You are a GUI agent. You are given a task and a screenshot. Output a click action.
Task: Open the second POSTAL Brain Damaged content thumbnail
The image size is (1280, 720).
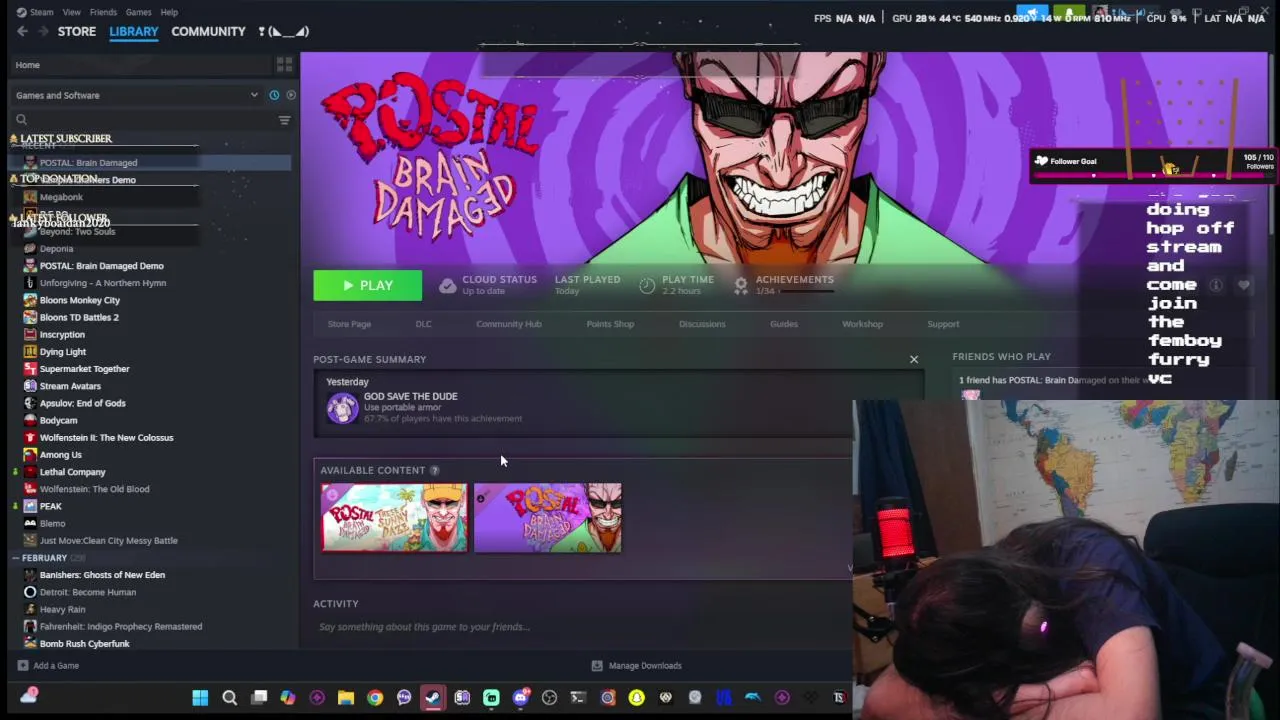(x=548, y=518)
